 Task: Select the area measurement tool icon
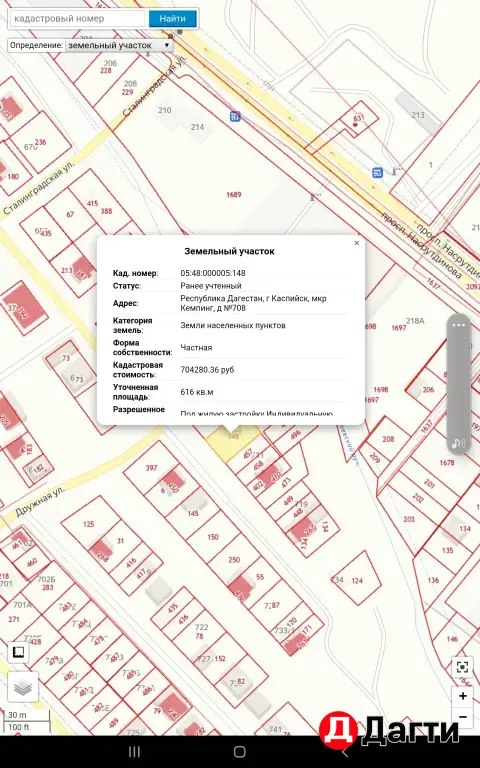coord(18,652)
